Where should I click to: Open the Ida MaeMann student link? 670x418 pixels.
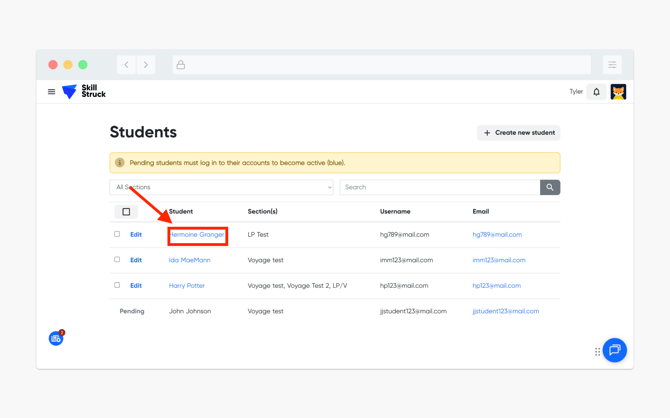point(190,260)
